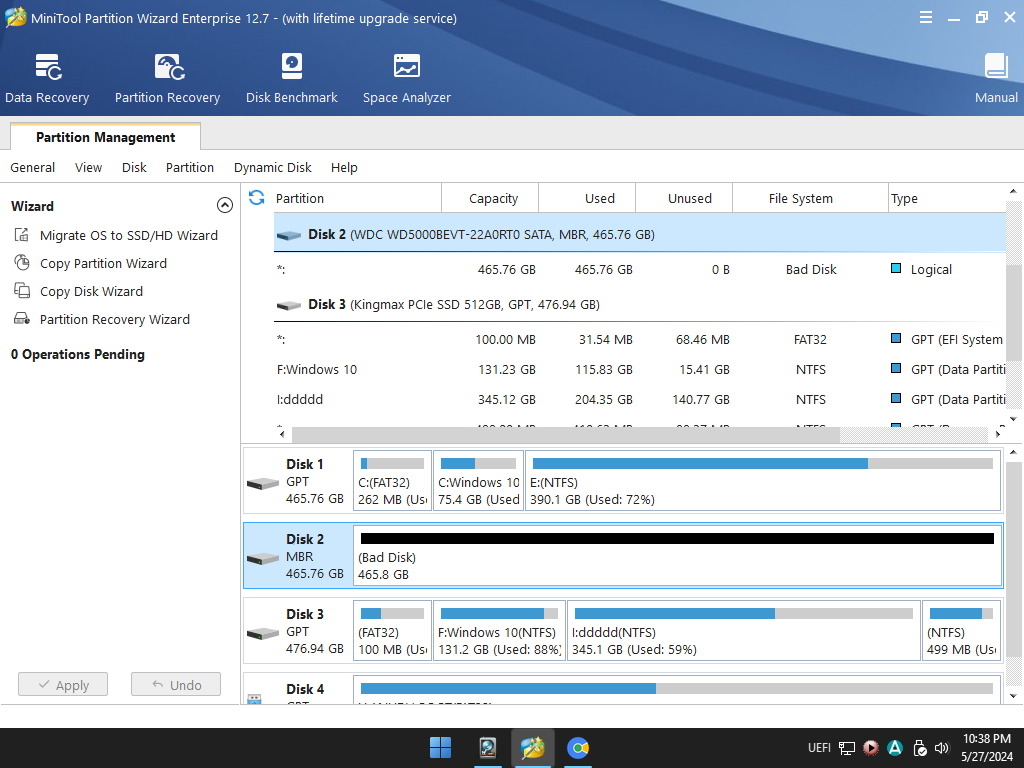This screenshot has height=768, width=1024.
Task: Click the red media player tray icon
Action: (x=871, y=748)
